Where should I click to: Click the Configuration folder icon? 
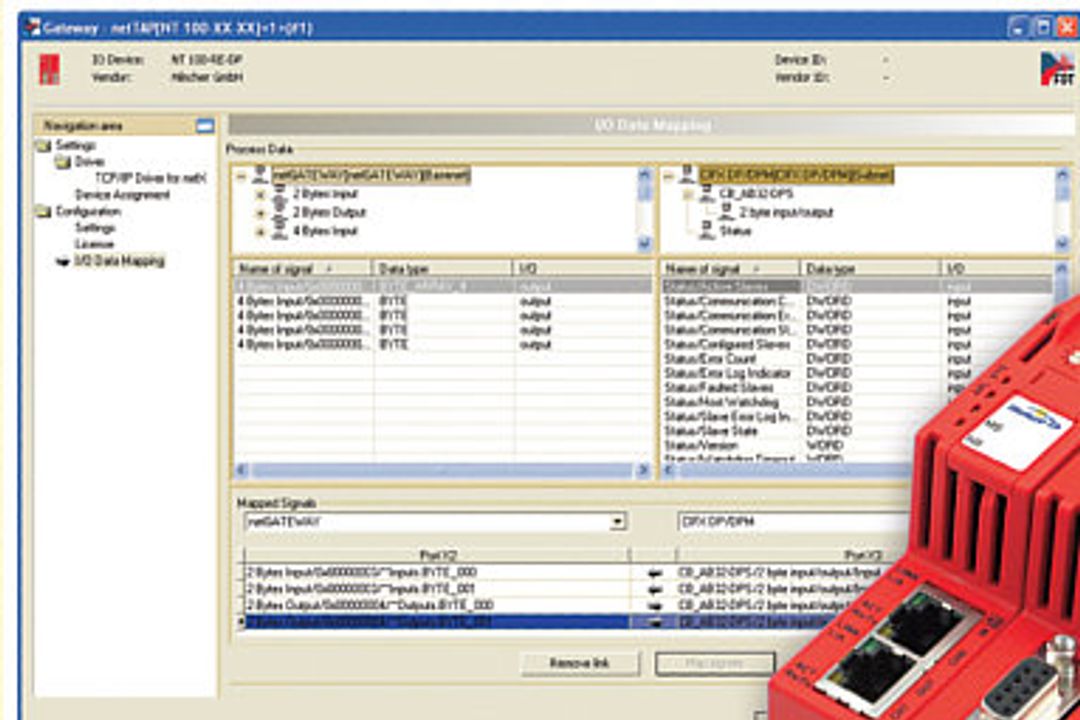tap(44, 212)
